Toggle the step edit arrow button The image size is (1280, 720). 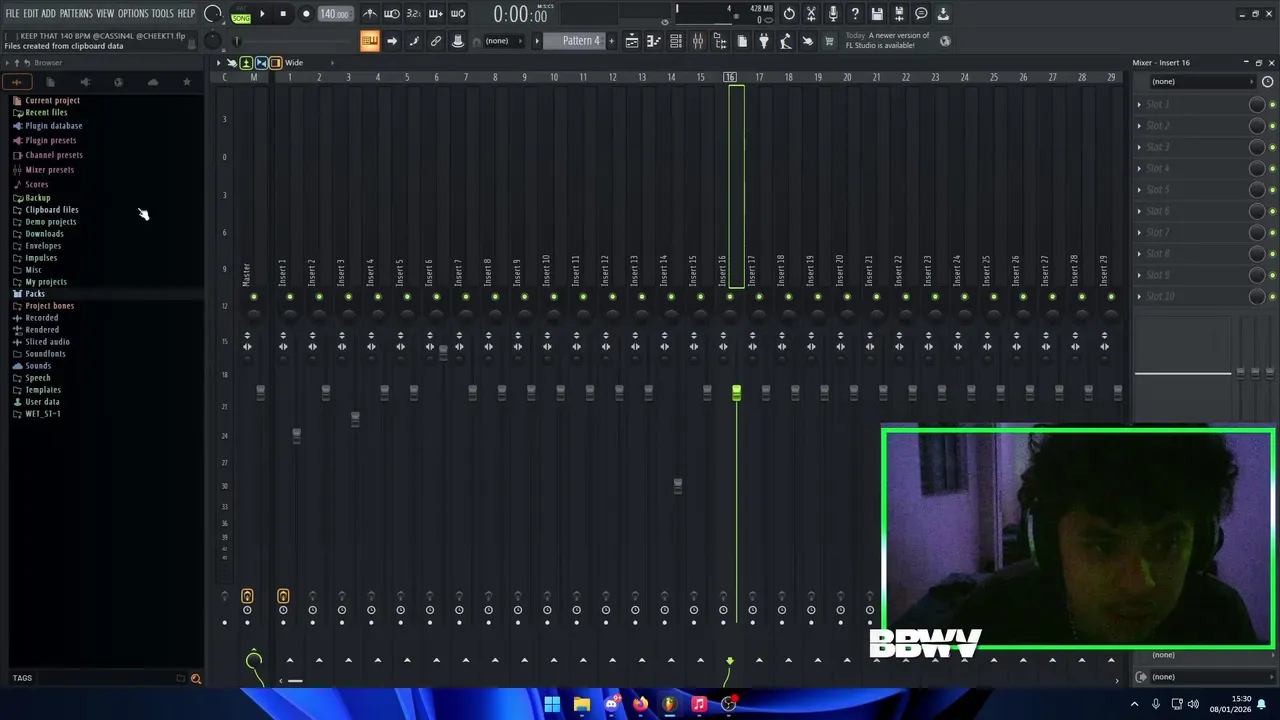392,41
